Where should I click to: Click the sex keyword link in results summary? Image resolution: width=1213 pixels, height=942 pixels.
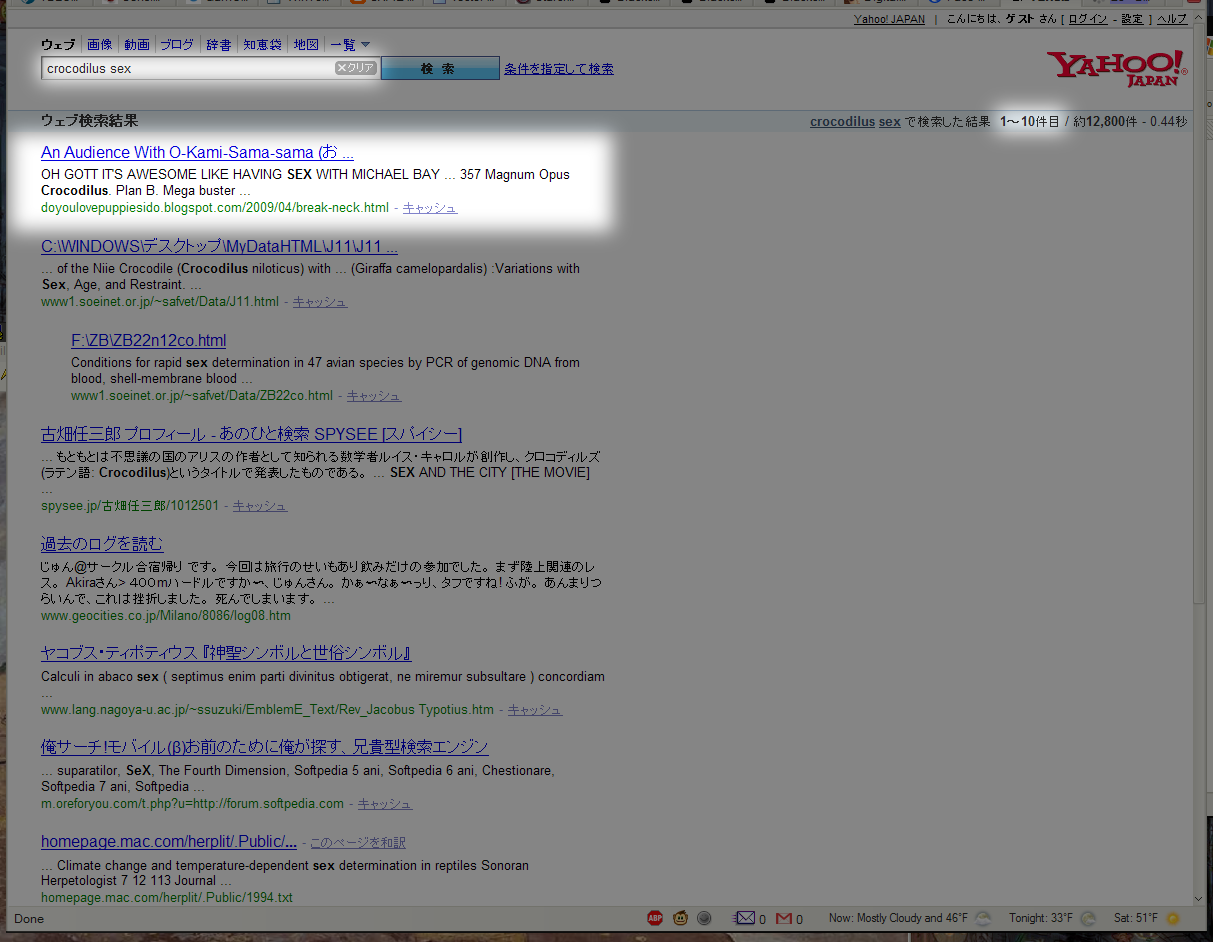pos(890,122)
